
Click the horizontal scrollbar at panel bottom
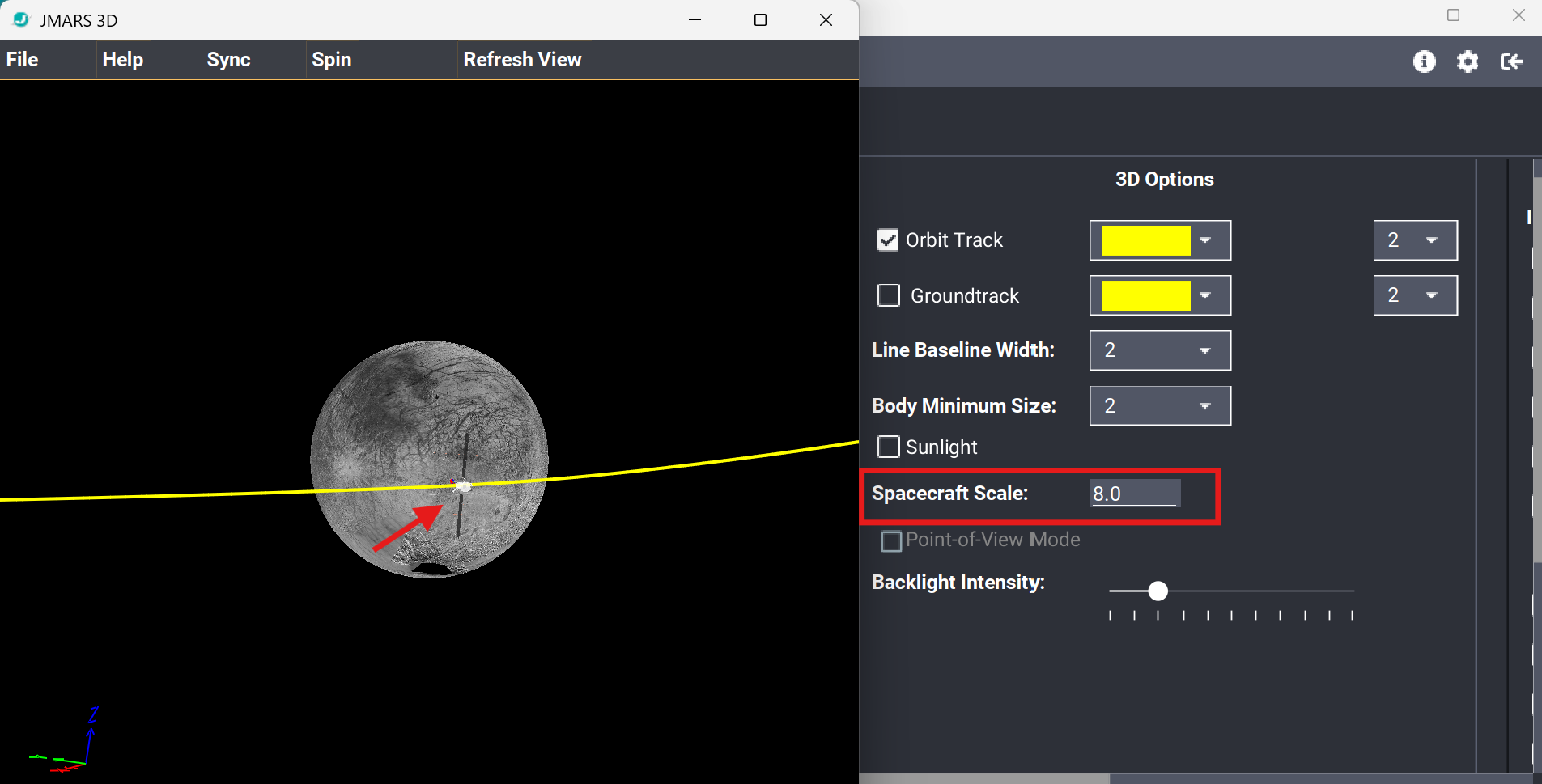pyautogui.click(x=984, y=779)
